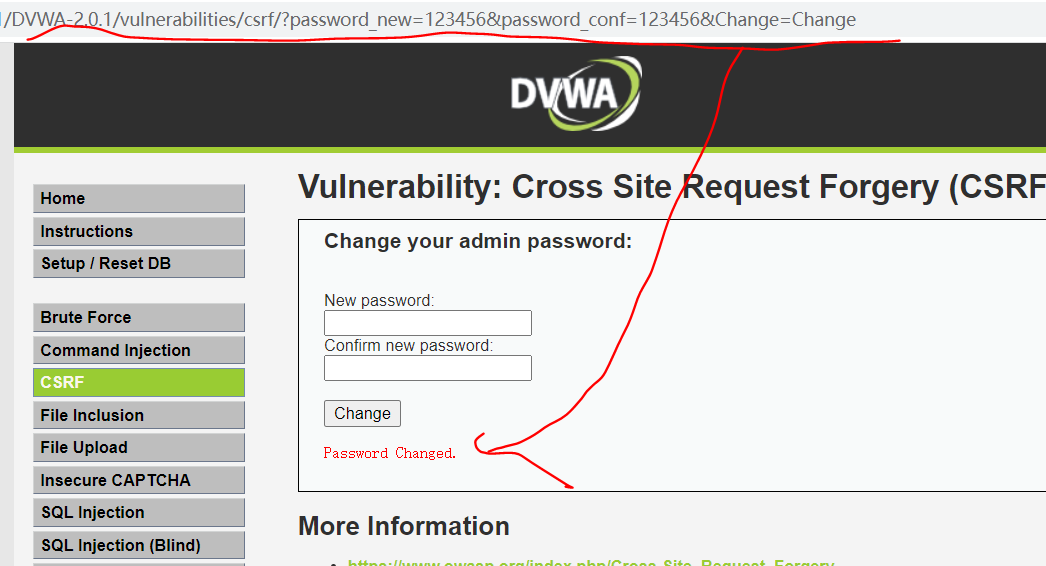The image size is (1046, 566).
Task: Select the highlighted CSRF menu item
Action: (139, 382)
